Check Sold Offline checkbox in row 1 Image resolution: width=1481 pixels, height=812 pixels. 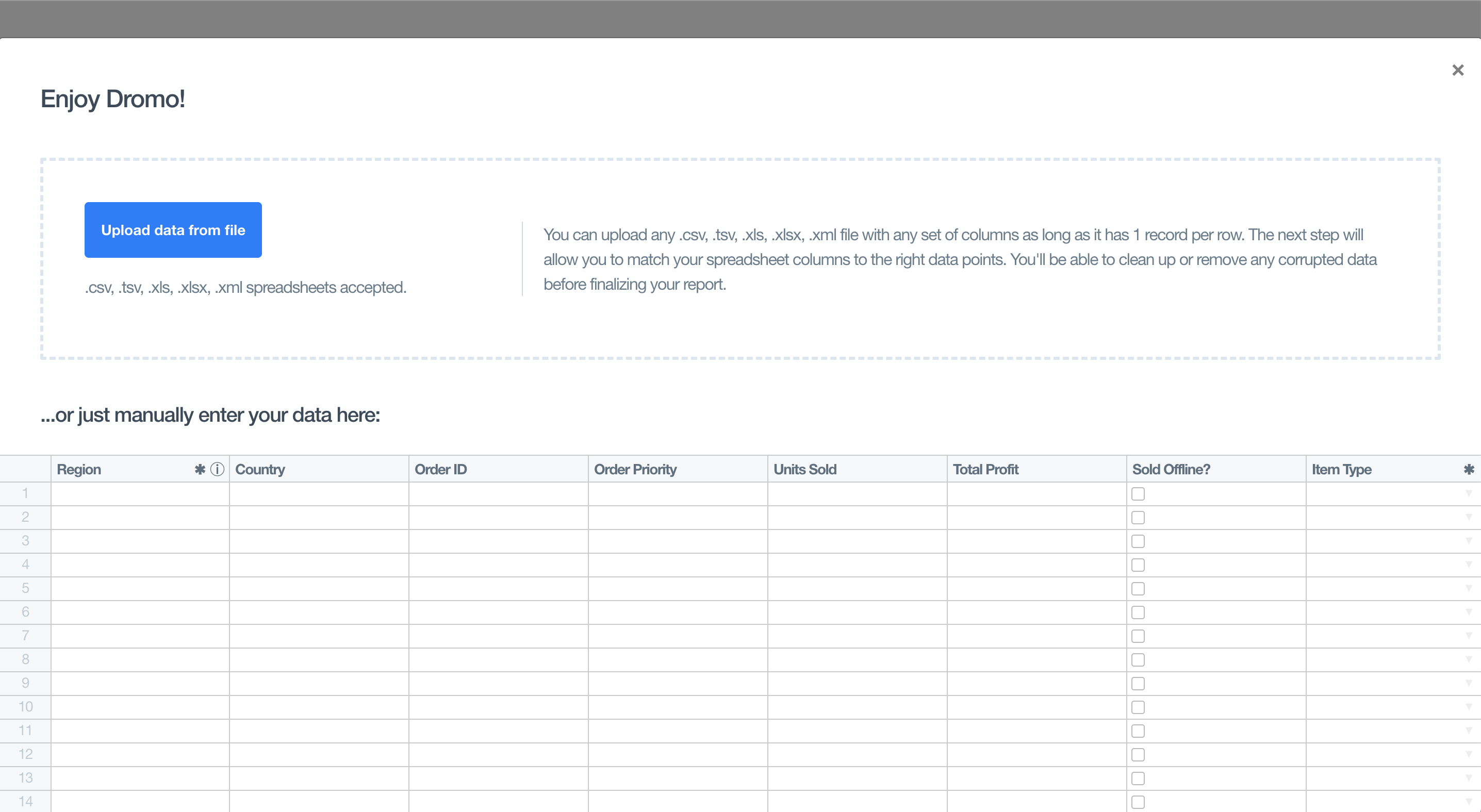click(1138, 493)
